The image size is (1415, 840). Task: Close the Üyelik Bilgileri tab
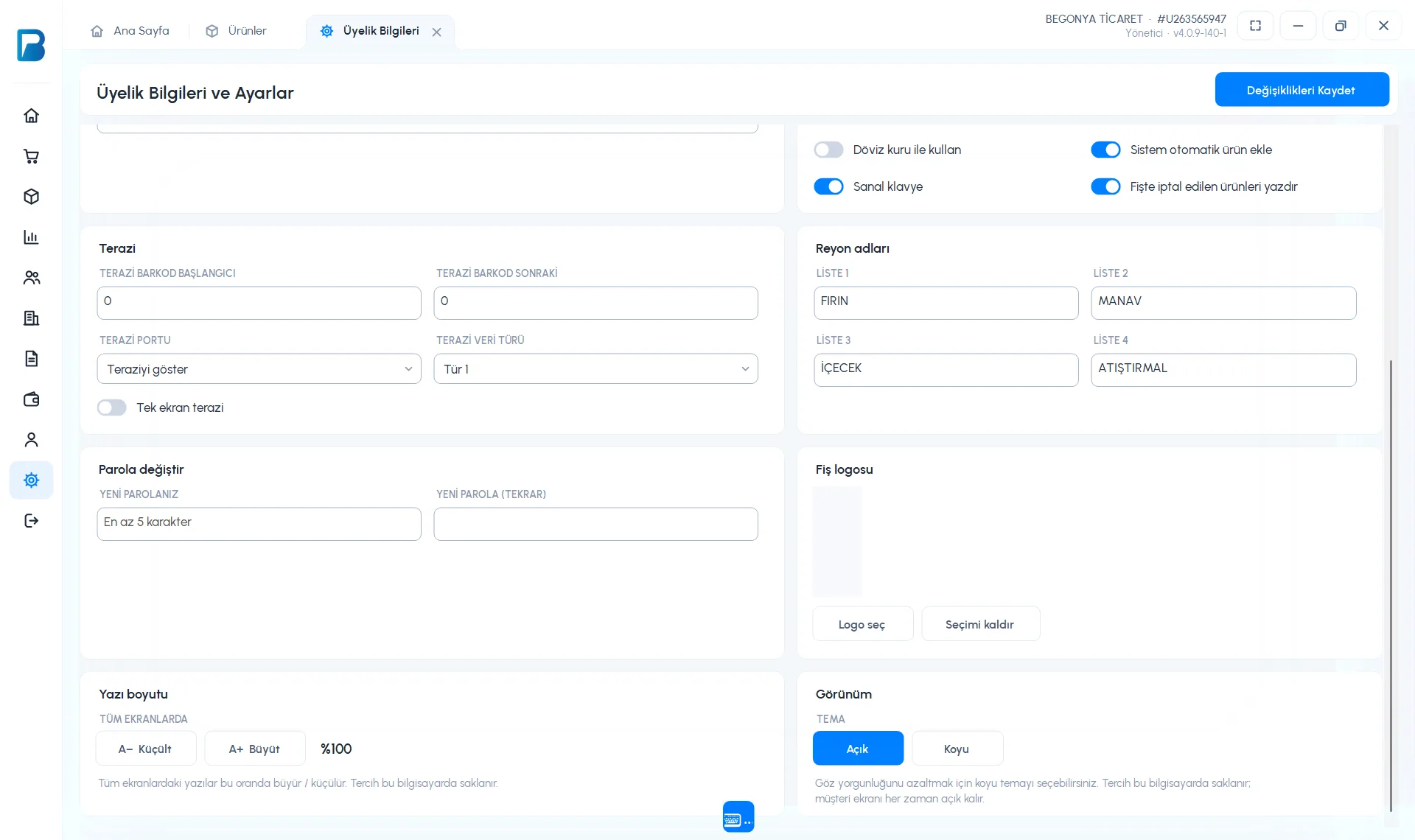(x=437, y=32)
